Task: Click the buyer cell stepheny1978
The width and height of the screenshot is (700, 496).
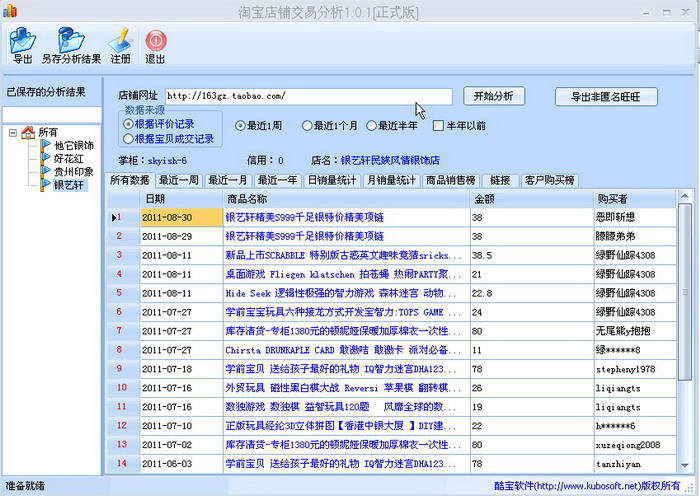Action: (636, 369)
